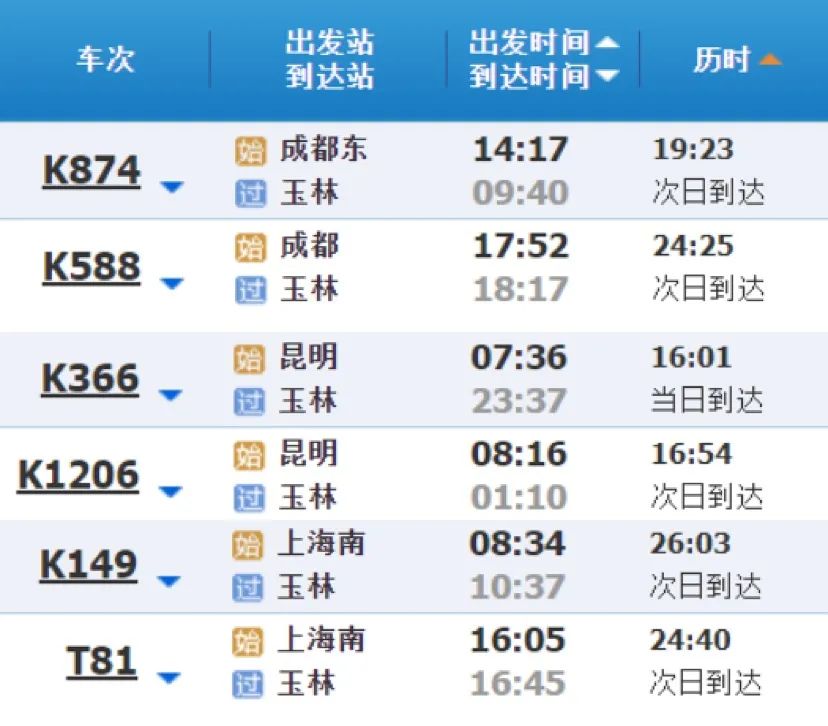The height and width of the screenshot is (726, 828).
Task: Open train number T81 link
Action: [101, 661]
